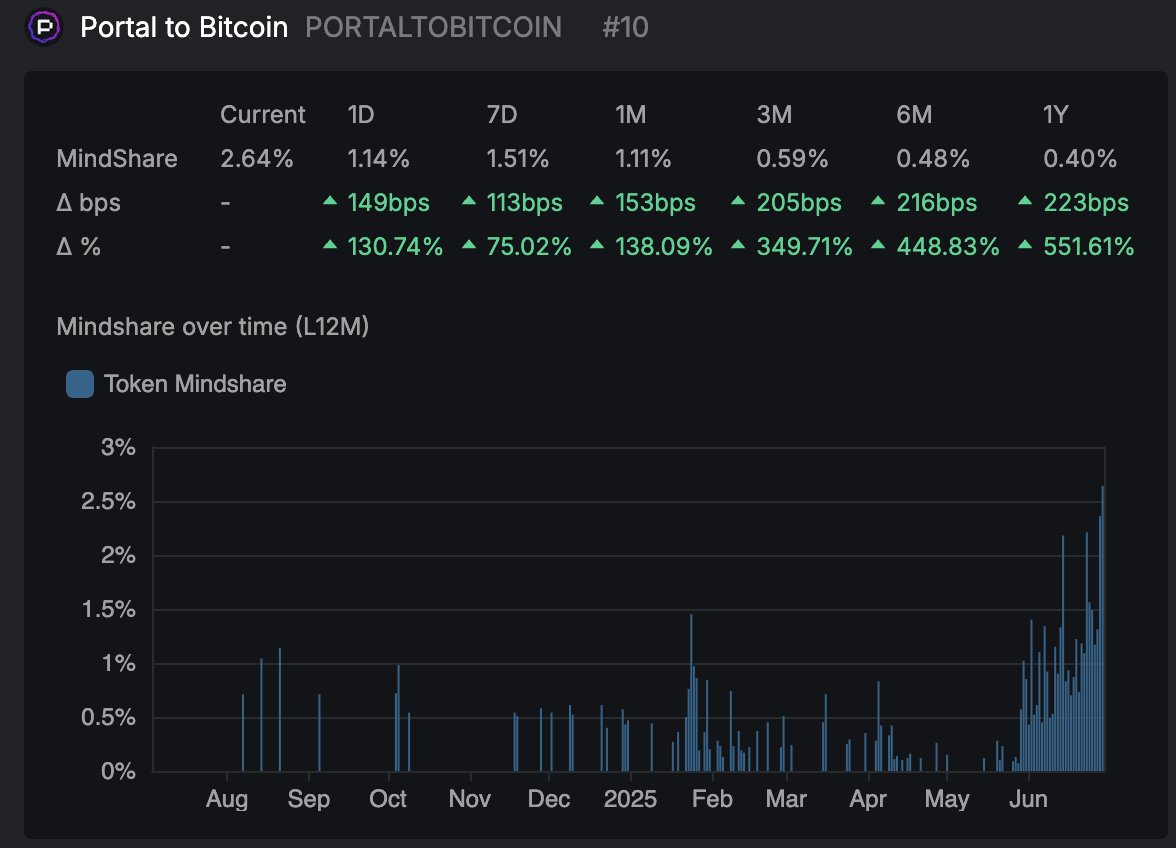1176x848 pixels.
Task: Click the 2.5% y-axis label
Action: pos(108,502)
